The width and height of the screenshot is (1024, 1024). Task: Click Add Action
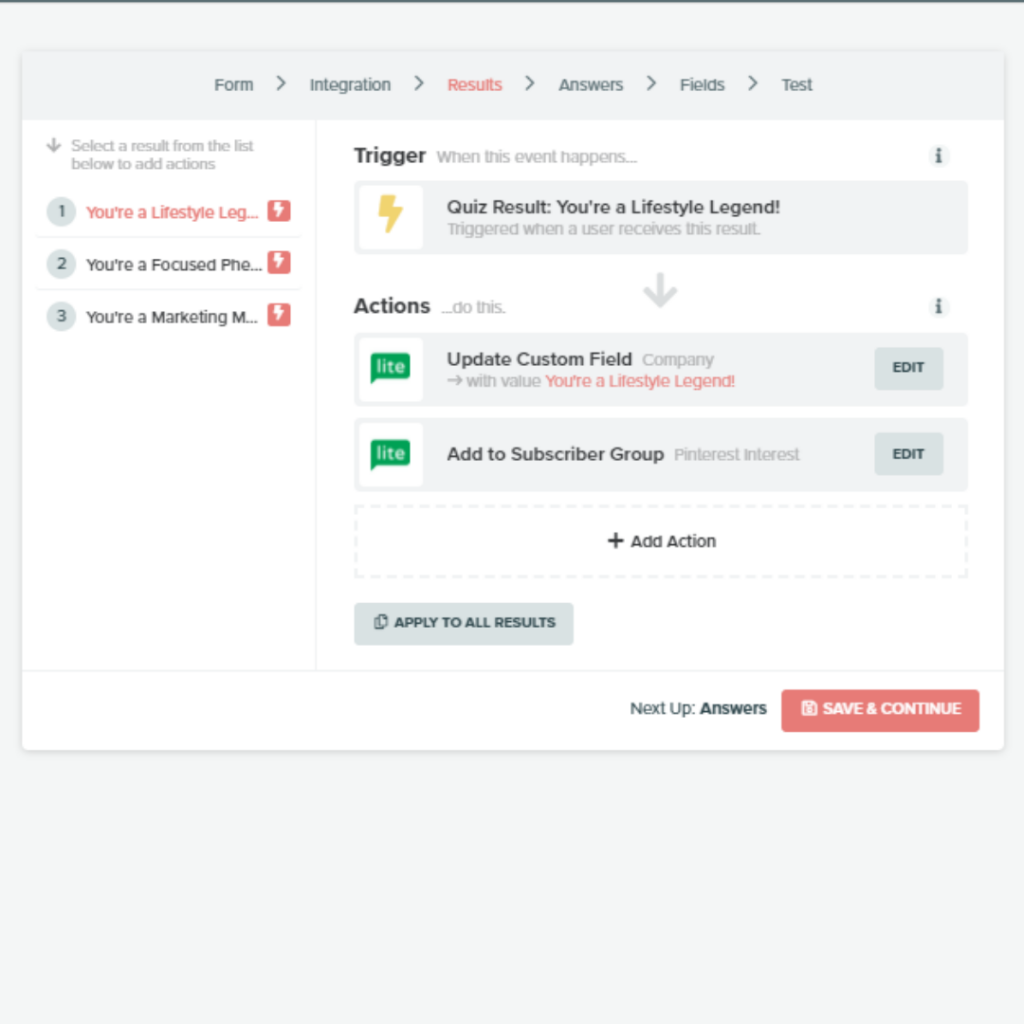(661, 541)
